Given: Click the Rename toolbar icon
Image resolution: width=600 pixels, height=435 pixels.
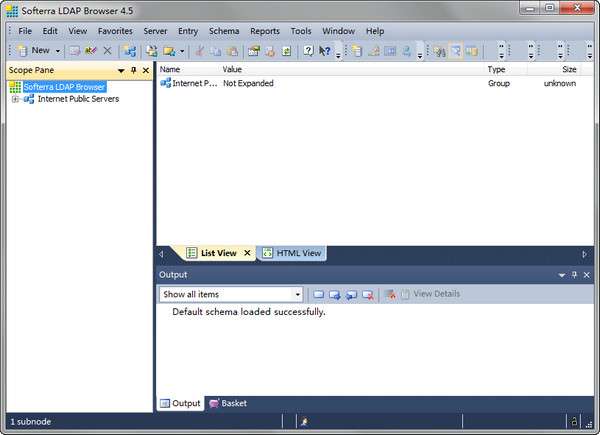Looking at the screenshot, I should pos(91,51).
